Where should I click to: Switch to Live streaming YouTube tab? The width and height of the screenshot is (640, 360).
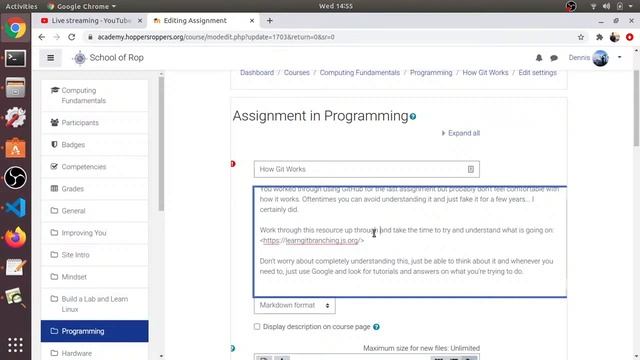[x=91, y=20]
